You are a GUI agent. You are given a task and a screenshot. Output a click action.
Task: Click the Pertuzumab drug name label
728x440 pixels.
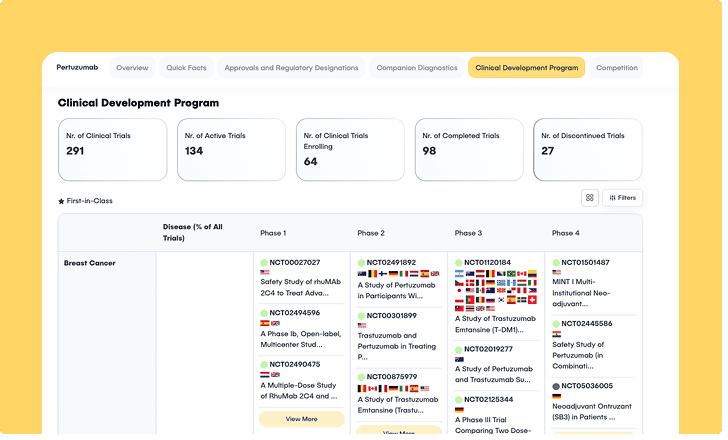coord(77,67)
